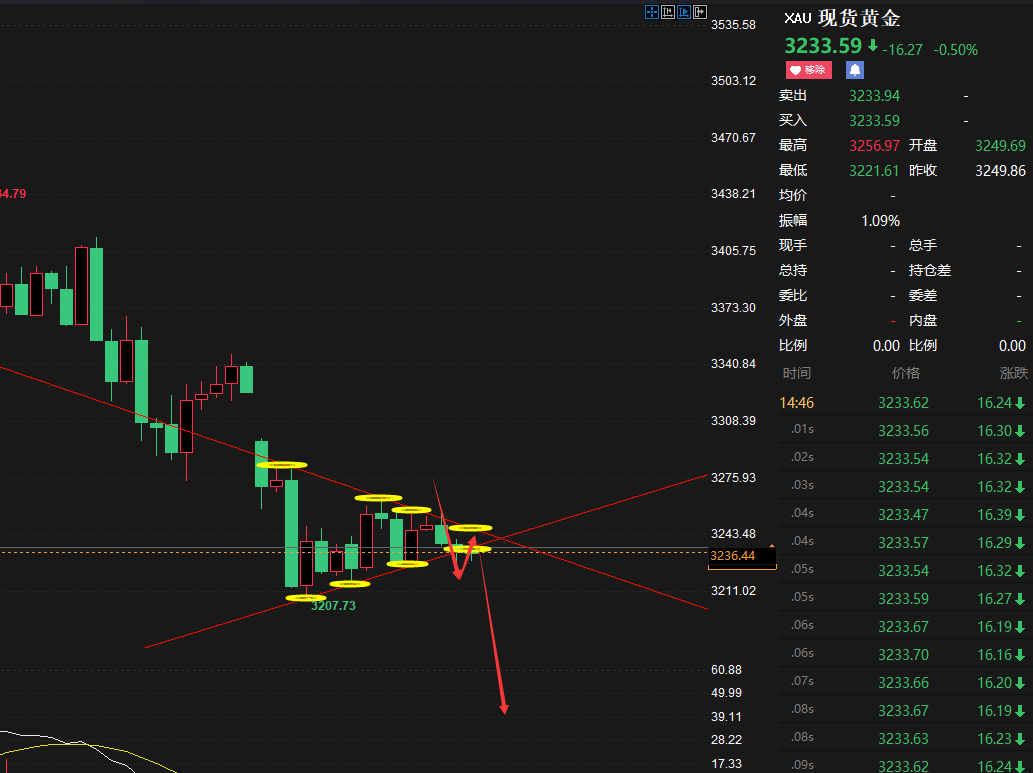Select tick price 3233.63 at .08s

point(903,739)
